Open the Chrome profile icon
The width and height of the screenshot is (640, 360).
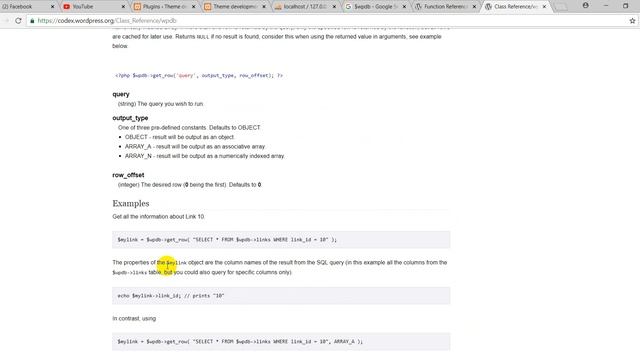point(586,6)
